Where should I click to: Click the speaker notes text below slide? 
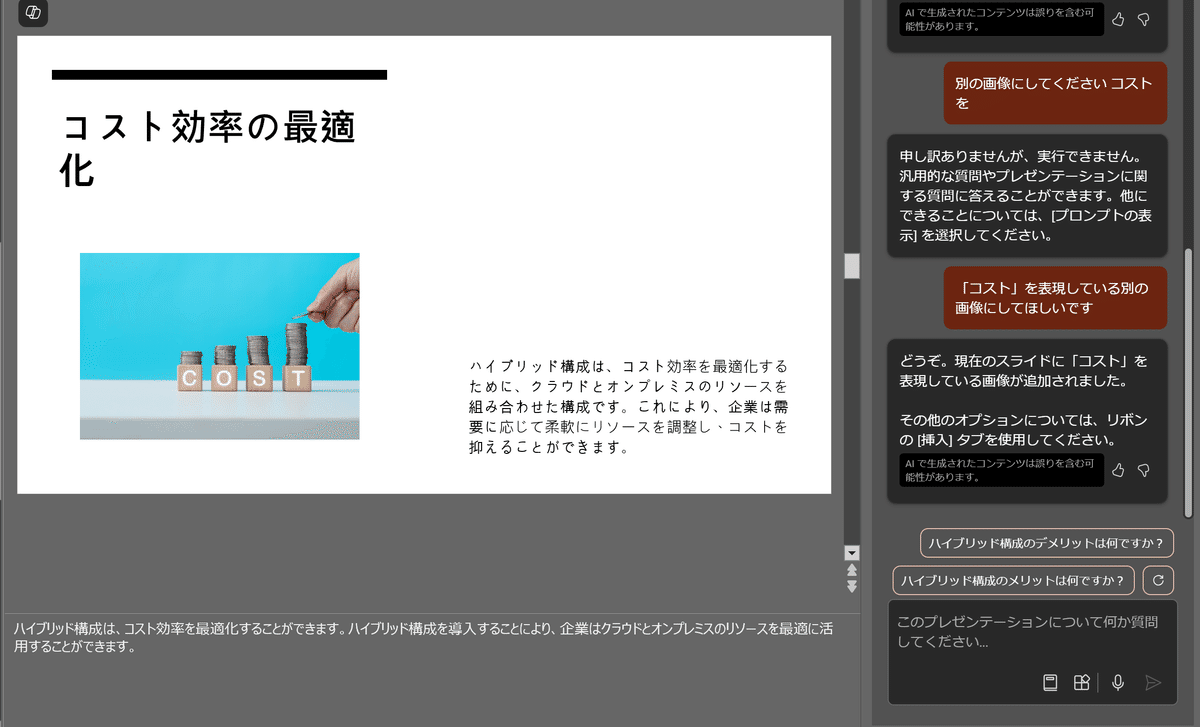pos(423,638)
